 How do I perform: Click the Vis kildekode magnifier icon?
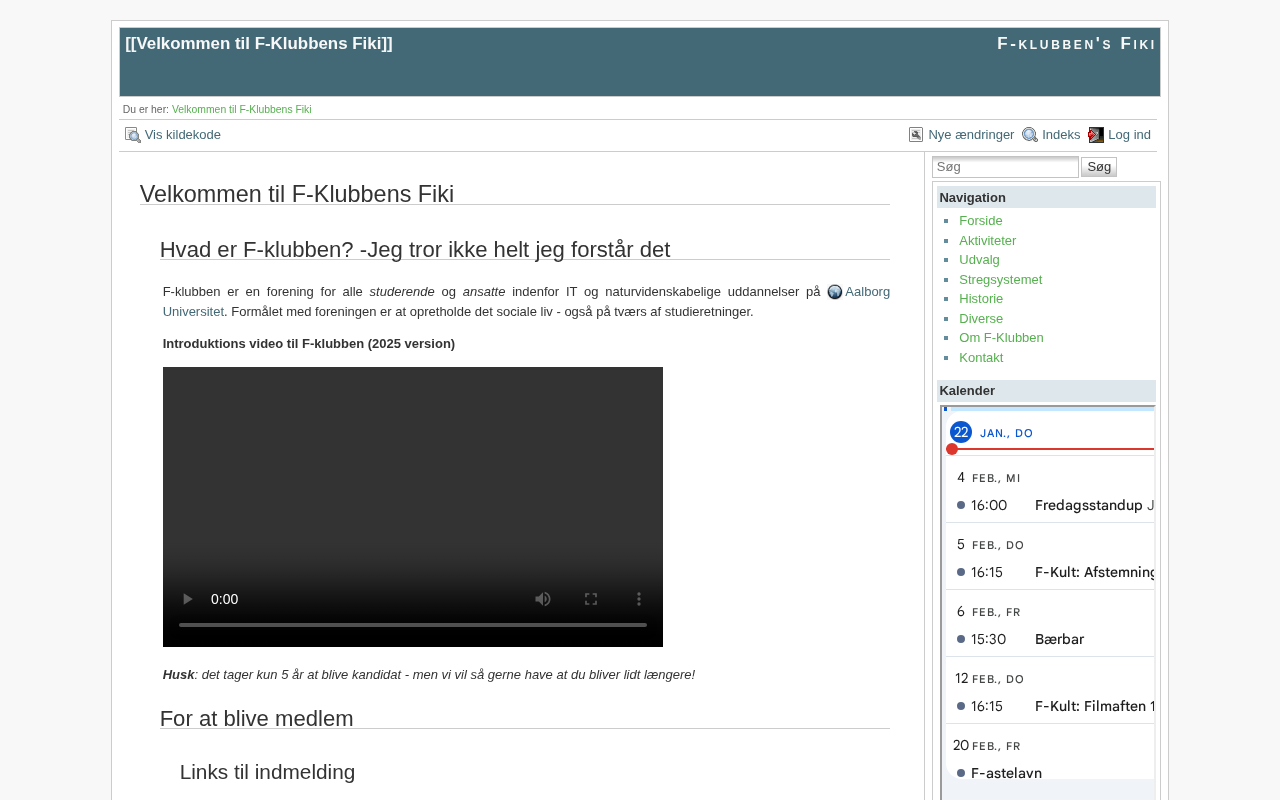(x=133, y=135)
